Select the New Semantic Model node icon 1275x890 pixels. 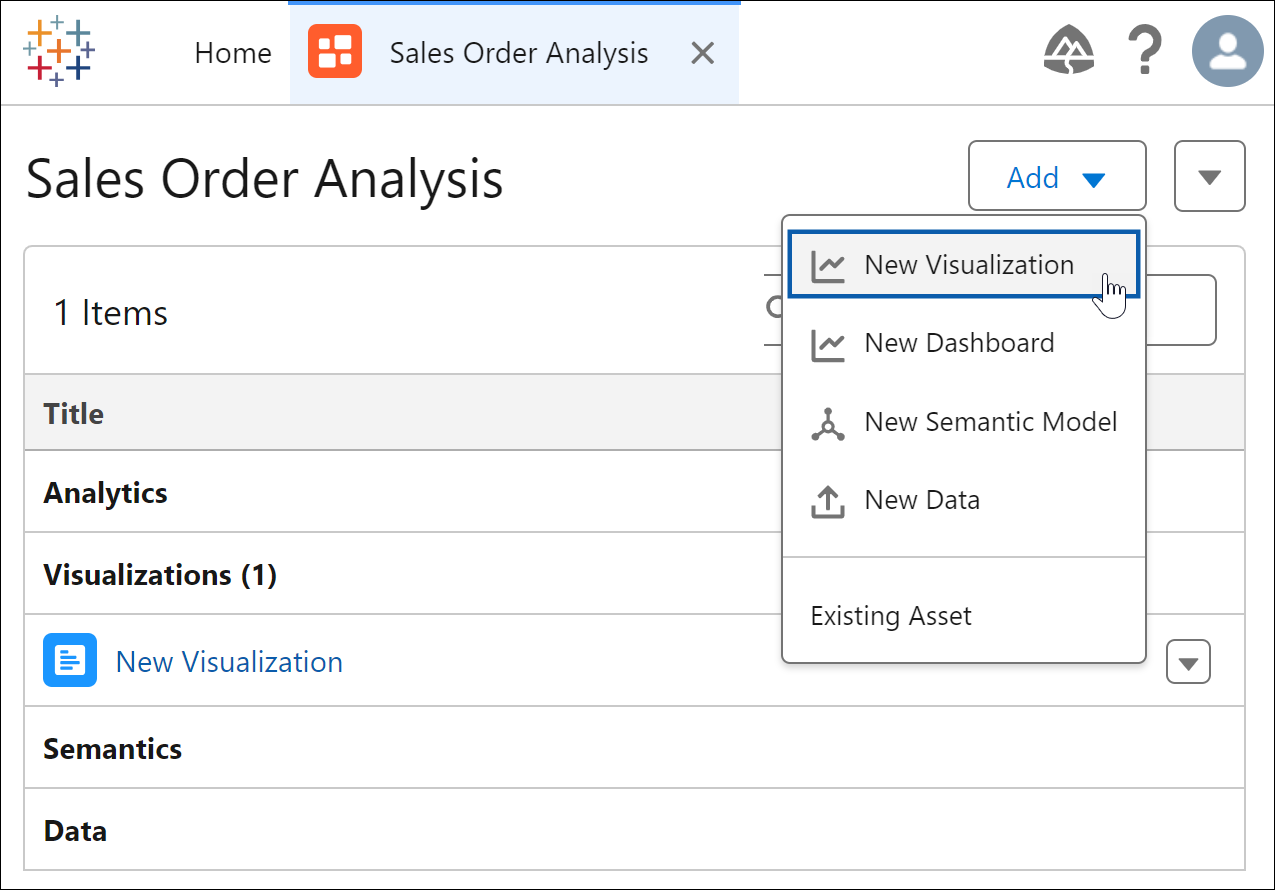click(x=828, y=422)
